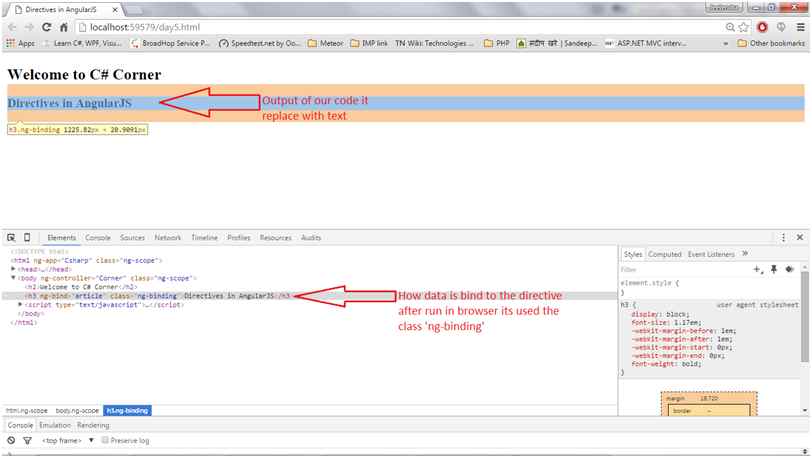812x458 pixels.
Task: Switch to the Timeline panel tab
Action: point(205,237)
